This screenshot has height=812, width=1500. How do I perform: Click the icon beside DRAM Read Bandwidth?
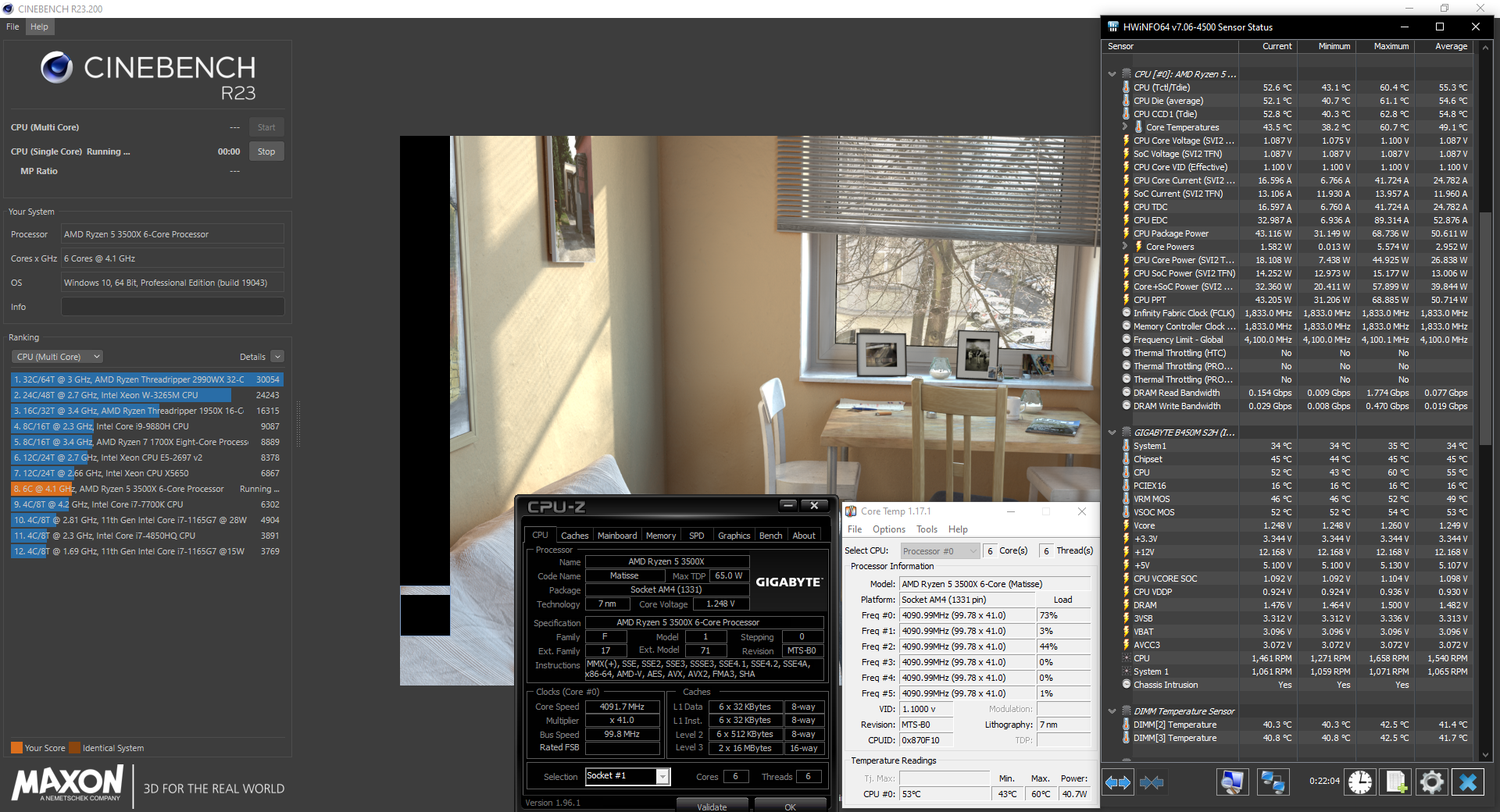pos(1126,393)
